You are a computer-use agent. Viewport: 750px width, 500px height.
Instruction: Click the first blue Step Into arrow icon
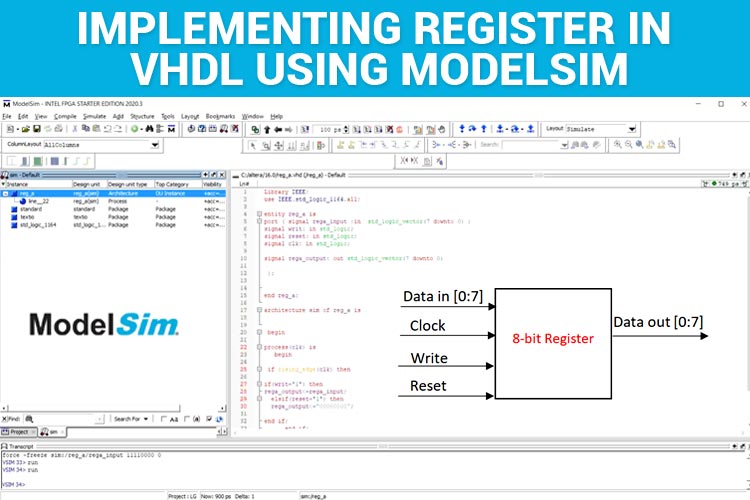tap(462, 129)
